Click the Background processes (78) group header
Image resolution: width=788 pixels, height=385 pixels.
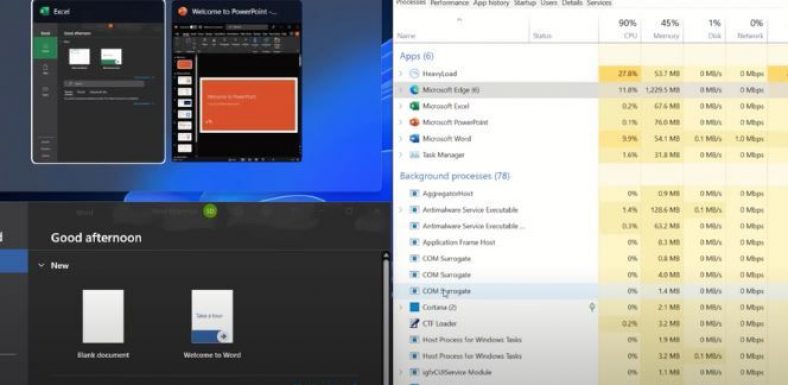455,176
